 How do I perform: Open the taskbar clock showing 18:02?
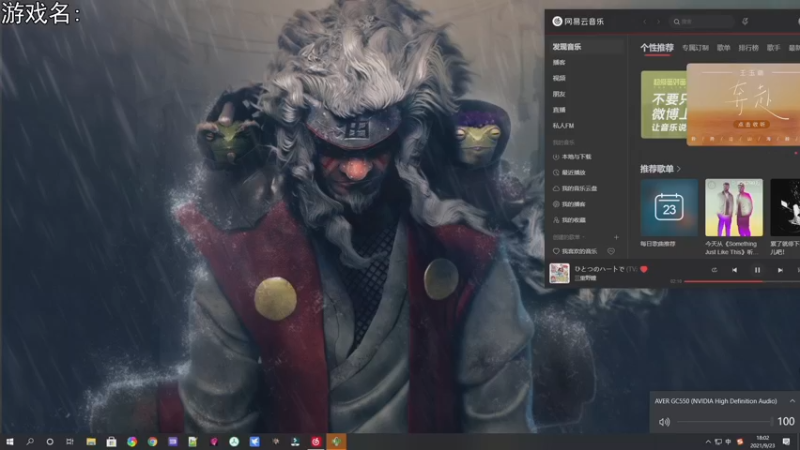(762, 442)
